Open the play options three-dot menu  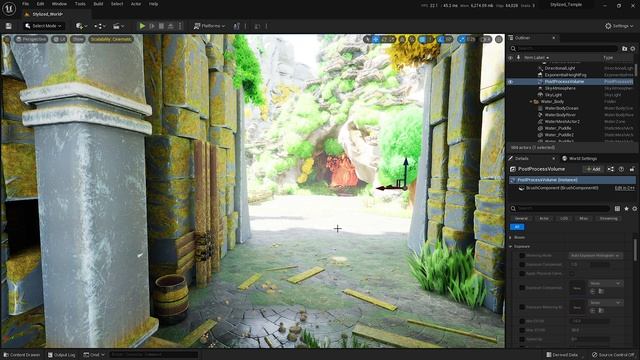click(x=180, y=26)
